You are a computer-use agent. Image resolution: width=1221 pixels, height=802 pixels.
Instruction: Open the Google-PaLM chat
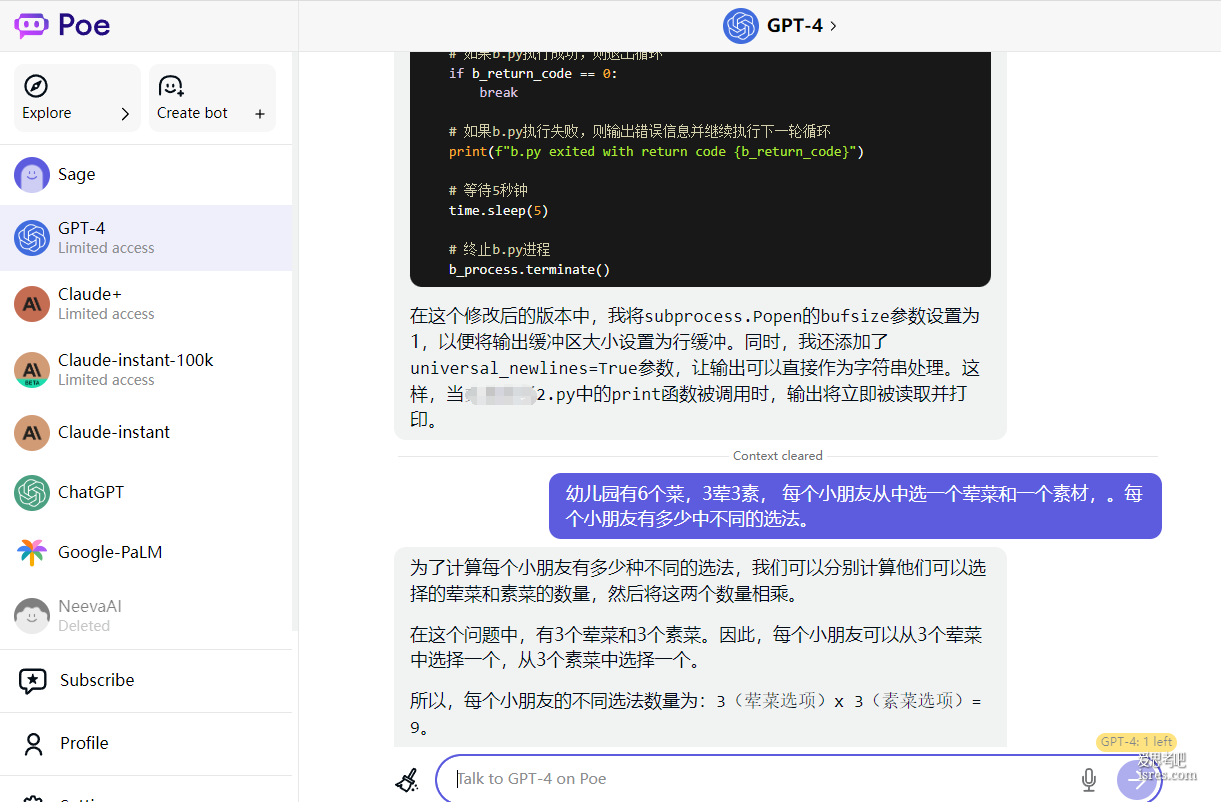tap(146, 552)
